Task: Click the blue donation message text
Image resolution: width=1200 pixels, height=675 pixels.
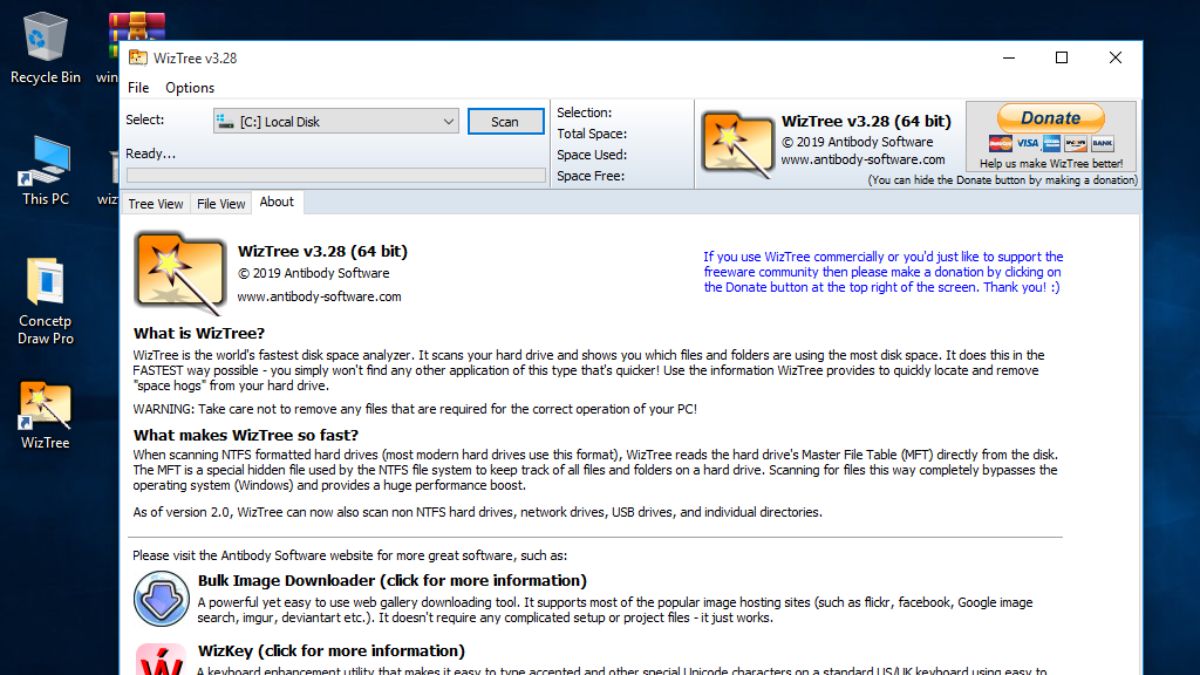Action: [883, 272]
